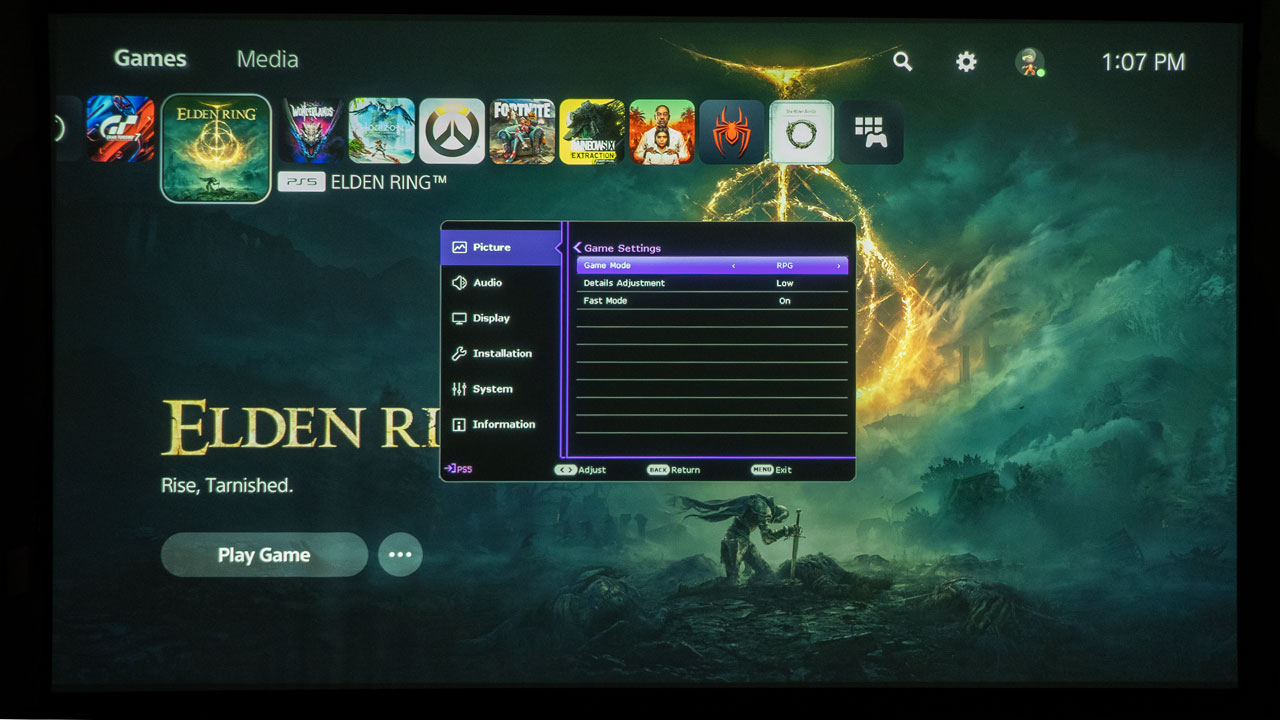Viewport: 1280px width, 720px height.
Task: Click the Installation wrench icon
Action: (459, 354)
